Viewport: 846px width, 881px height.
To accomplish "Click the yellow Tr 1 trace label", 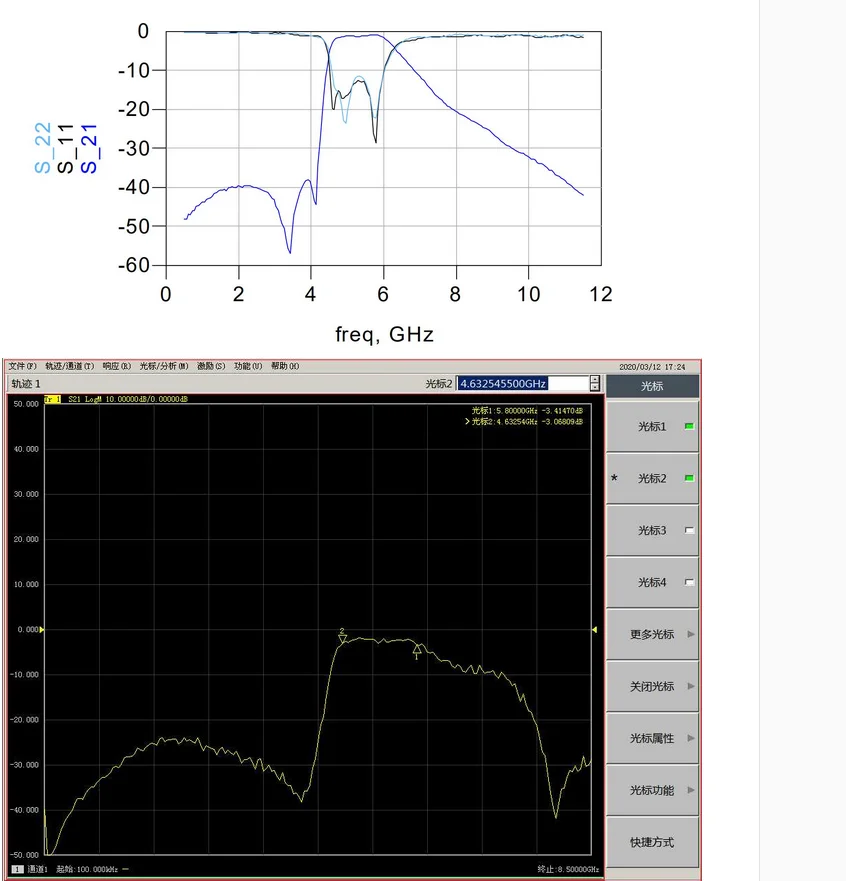I will pos(52,399).
